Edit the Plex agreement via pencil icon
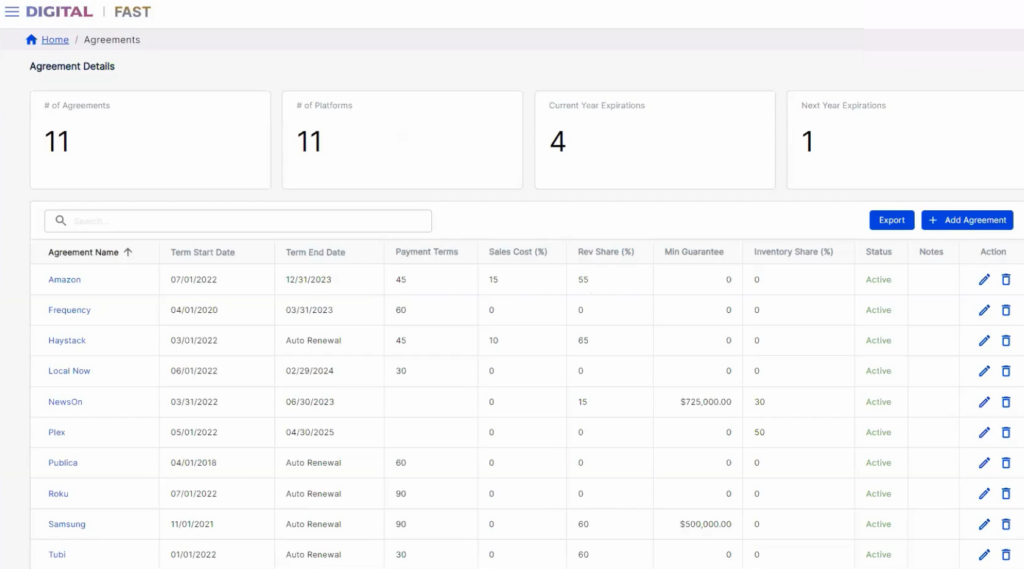Image resolution: width=1024 pixels, height=569 pixels. [x=984, y=432]
